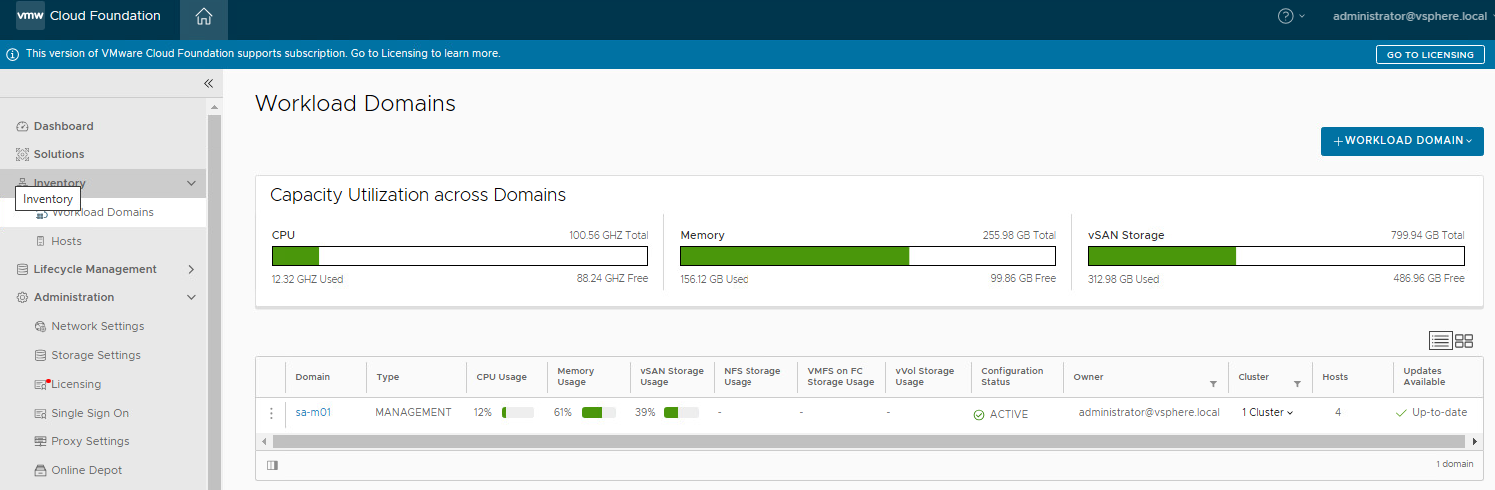1495x490 pixels.
Task: Click the Licensing icon with red dot
Action: click(x=42, y=384)
